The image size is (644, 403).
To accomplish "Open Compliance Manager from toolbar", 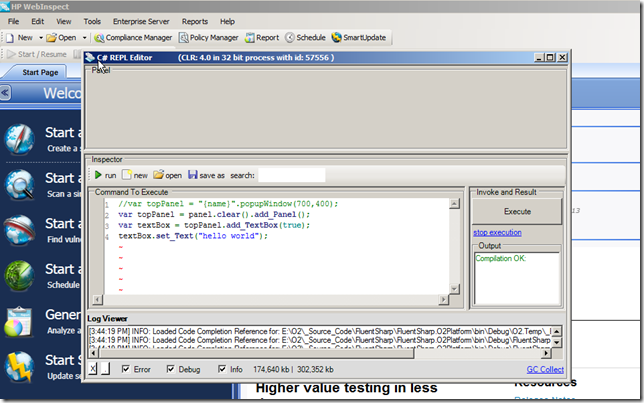I will pos(136,38).
